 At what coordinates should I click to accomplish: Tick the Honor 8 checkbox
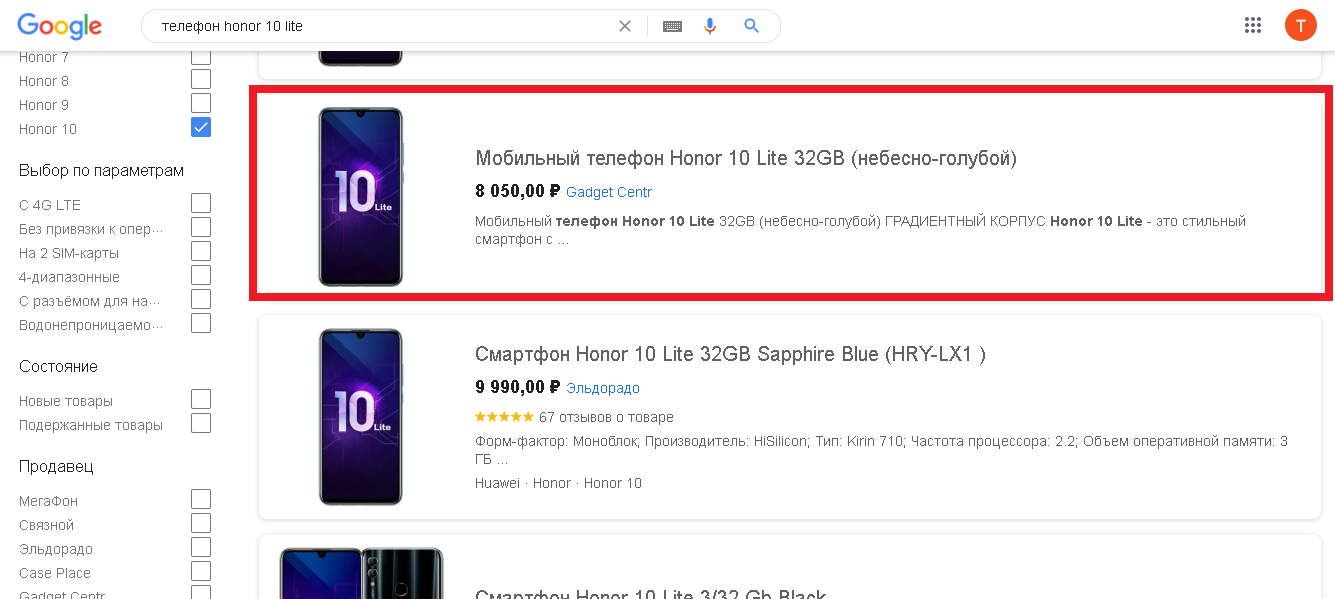pos(201,80)
